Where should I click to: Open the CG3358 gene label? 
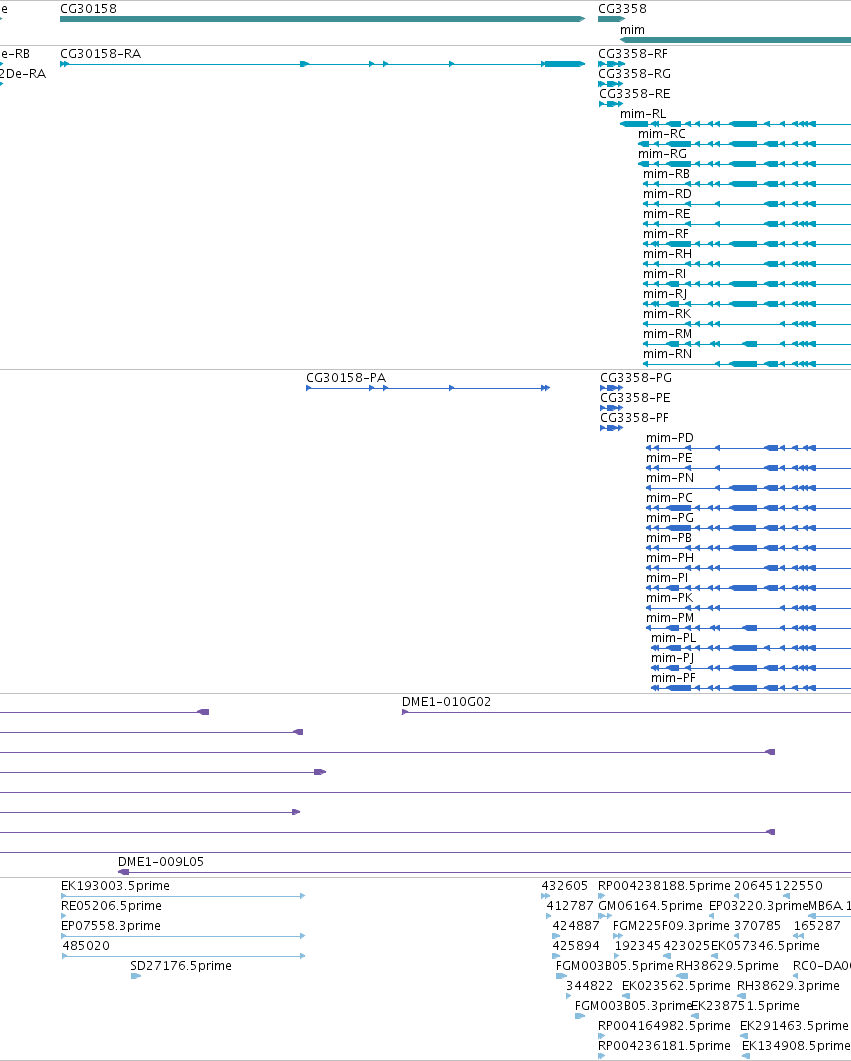[x=622, y=9]
